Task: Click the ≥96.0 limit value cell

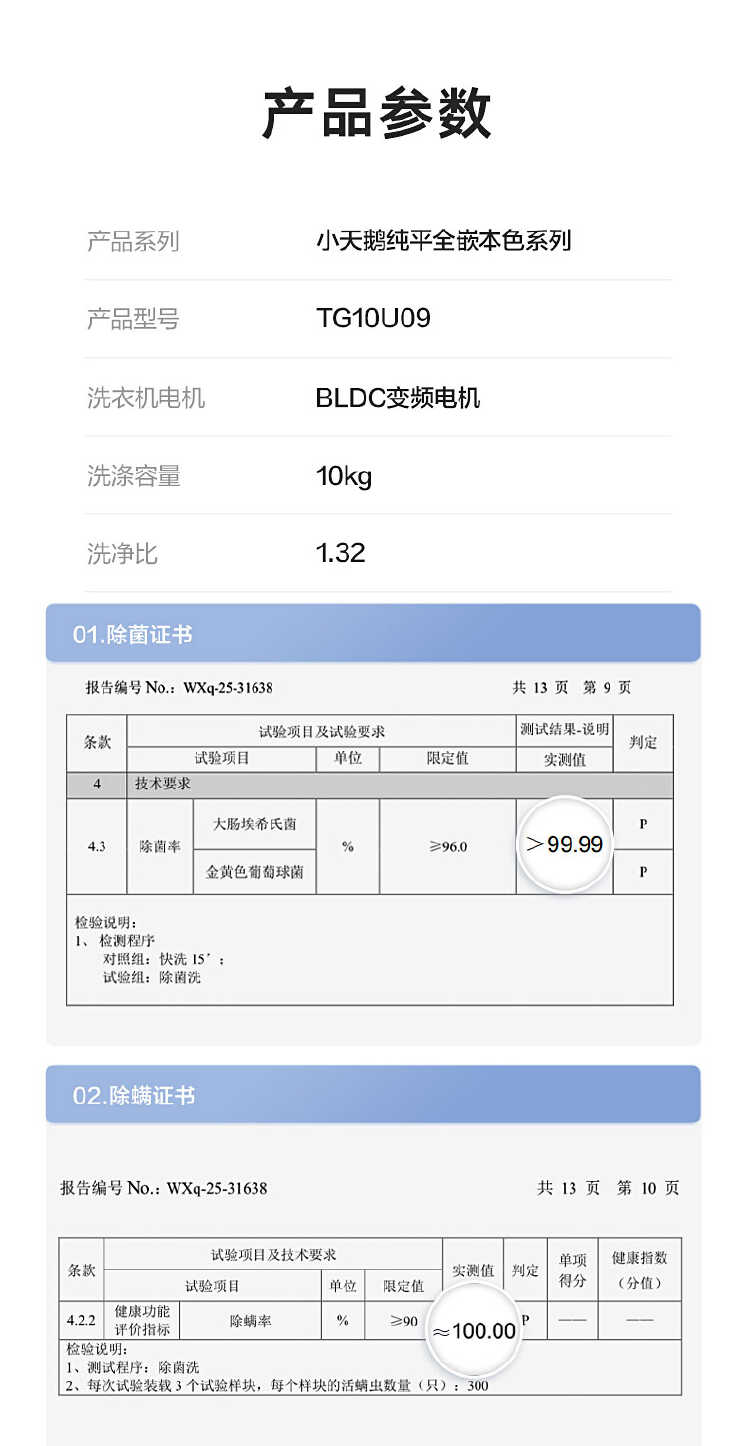Action: click(447, 847)
